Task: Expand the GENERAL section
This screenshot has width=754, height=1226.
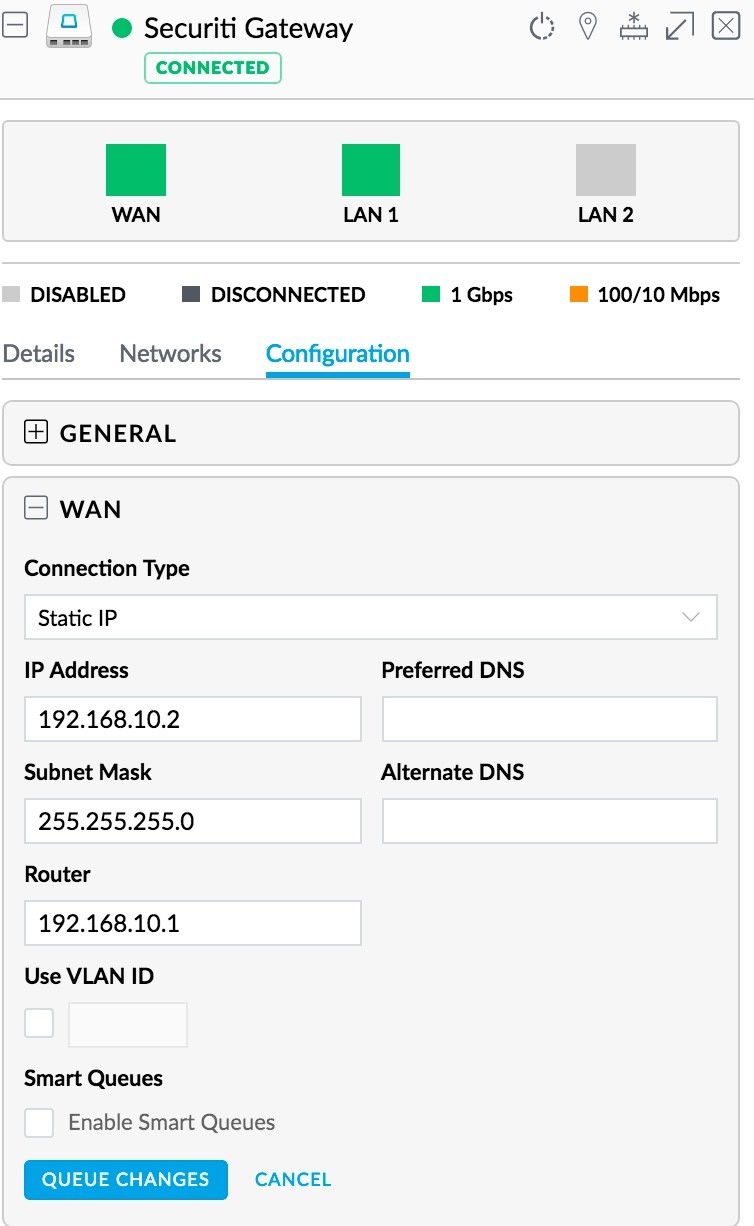Action: coord(36,432)
